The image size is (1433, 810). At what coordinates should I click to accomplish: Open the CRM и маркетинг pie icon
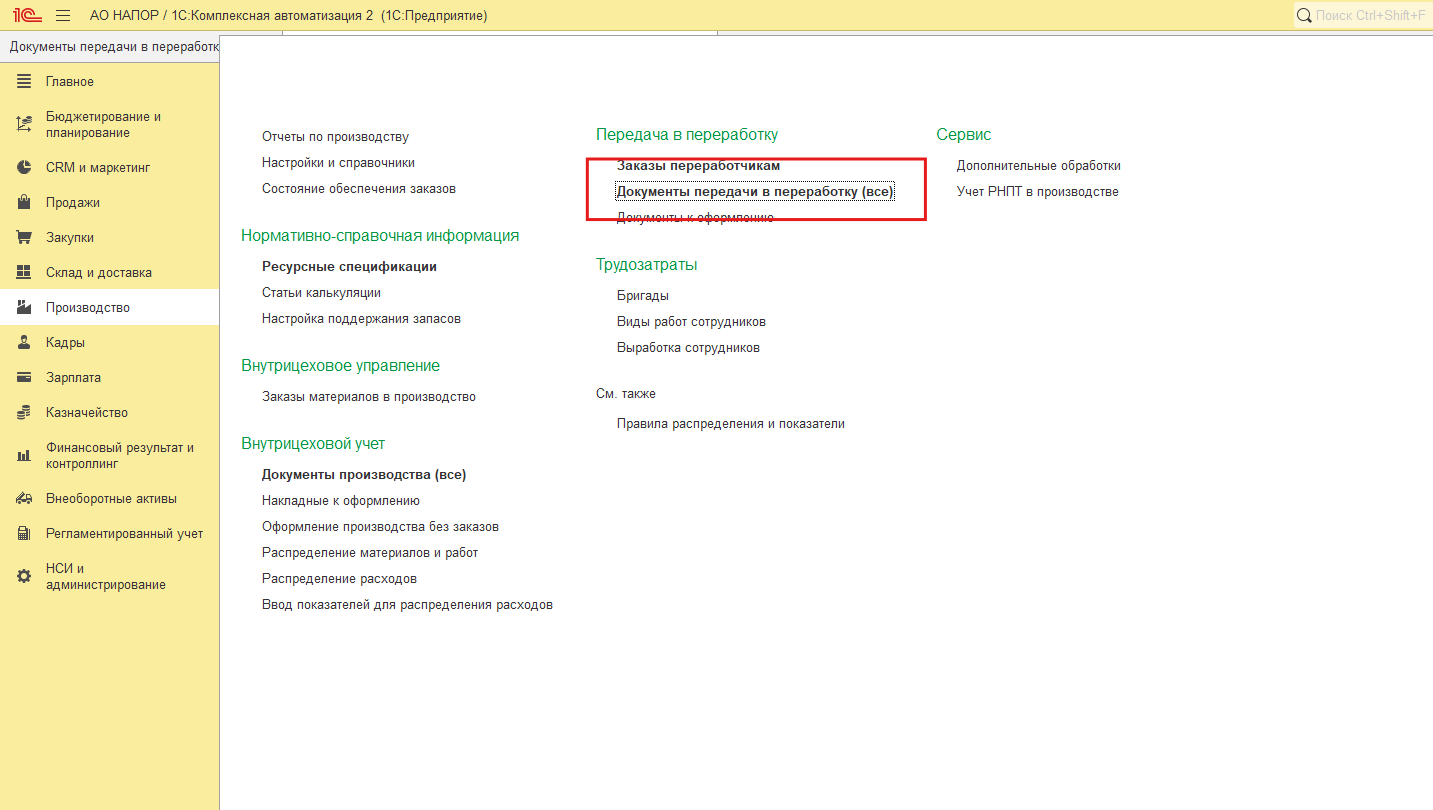24,168
